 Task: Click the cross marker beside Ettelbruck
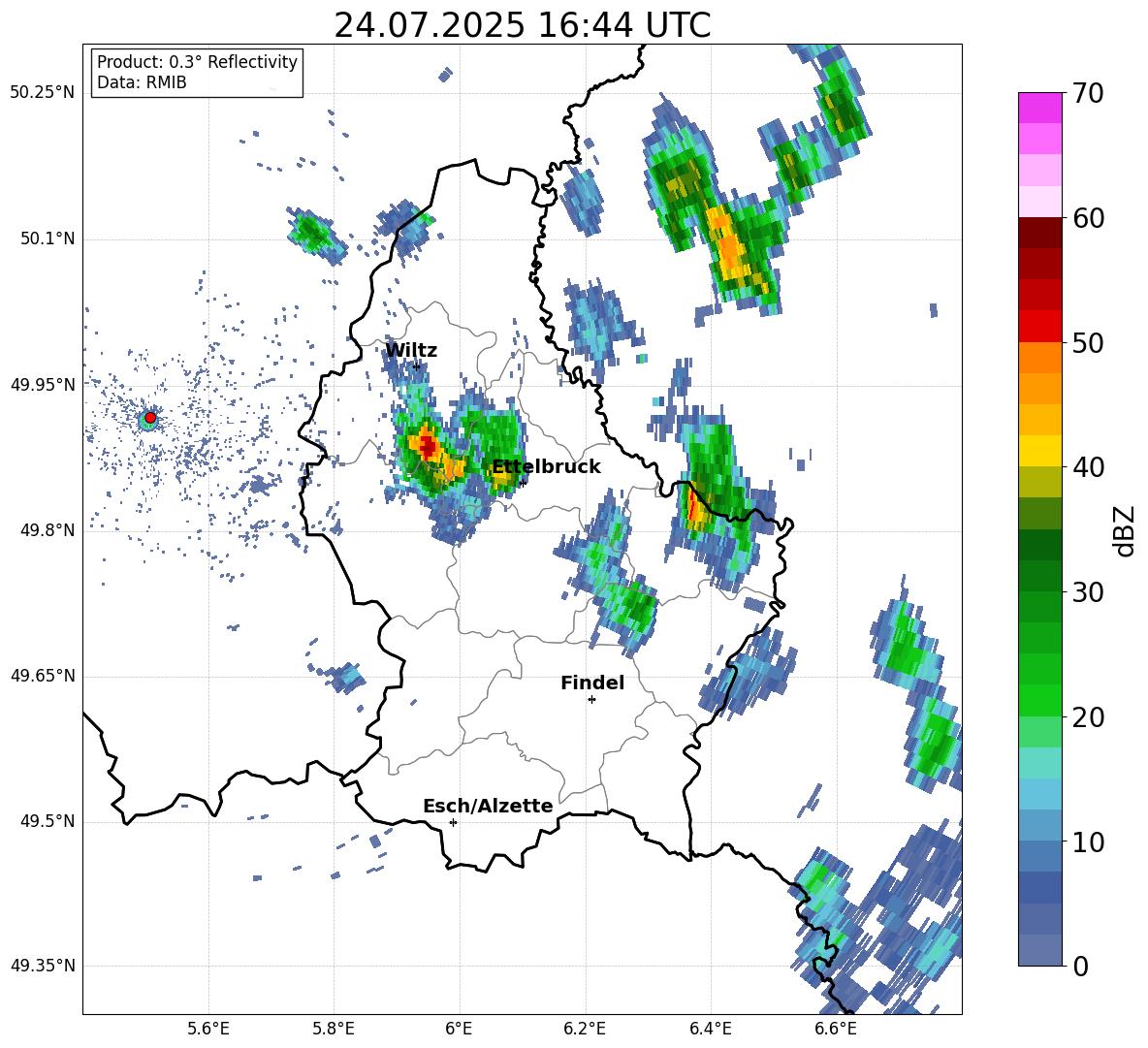click(x=522, y=483)
